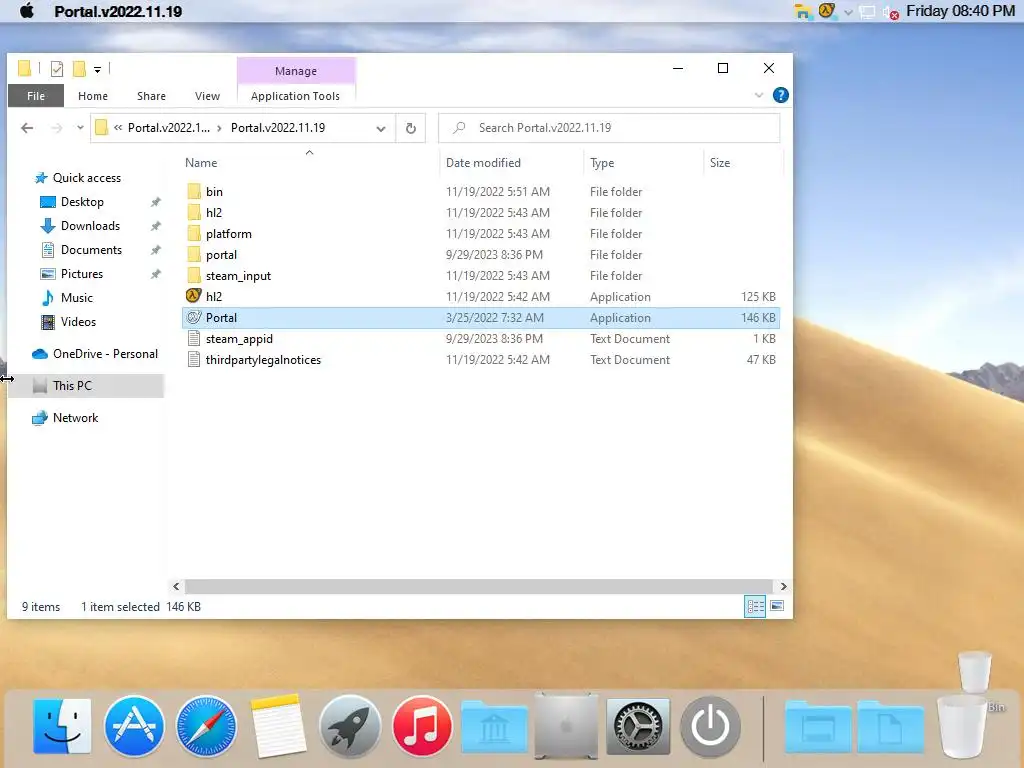Click the muted volume icon in menu bar
The image size is (1024, 768).
coord(891,12)
